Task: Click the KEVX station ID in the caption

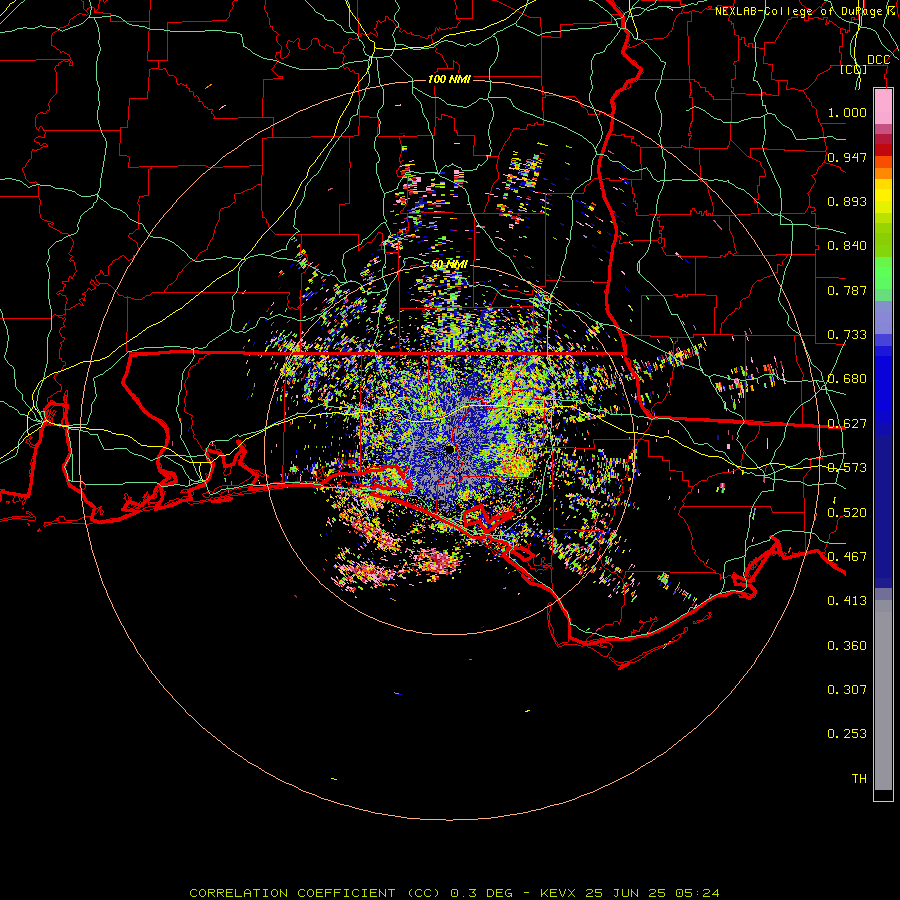Action: [557, 893]
